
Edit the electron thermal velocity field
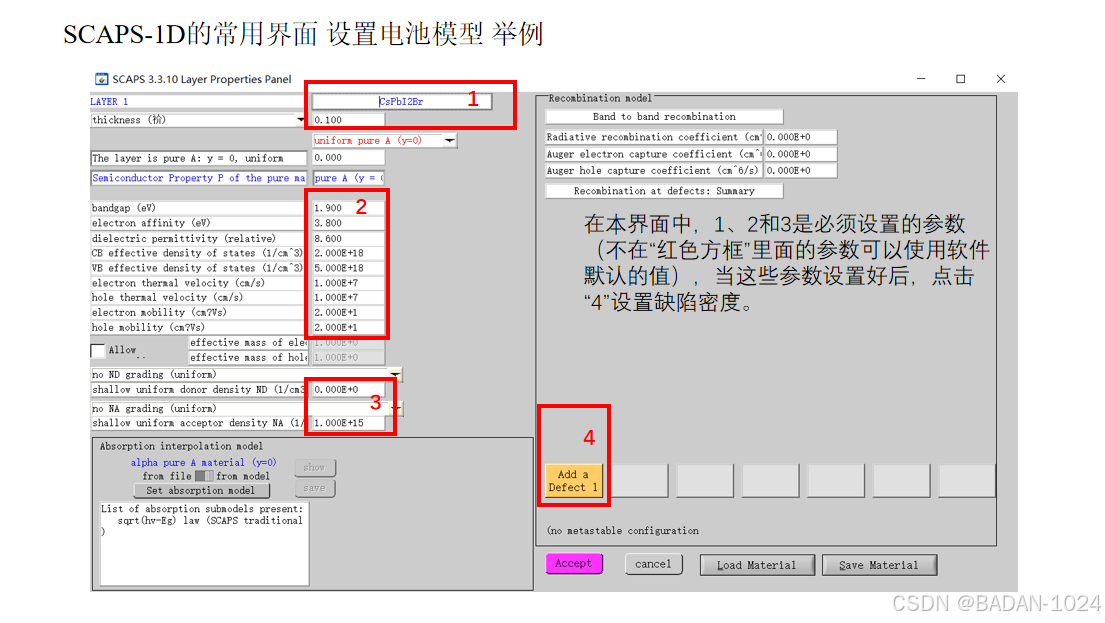[348, 283]
